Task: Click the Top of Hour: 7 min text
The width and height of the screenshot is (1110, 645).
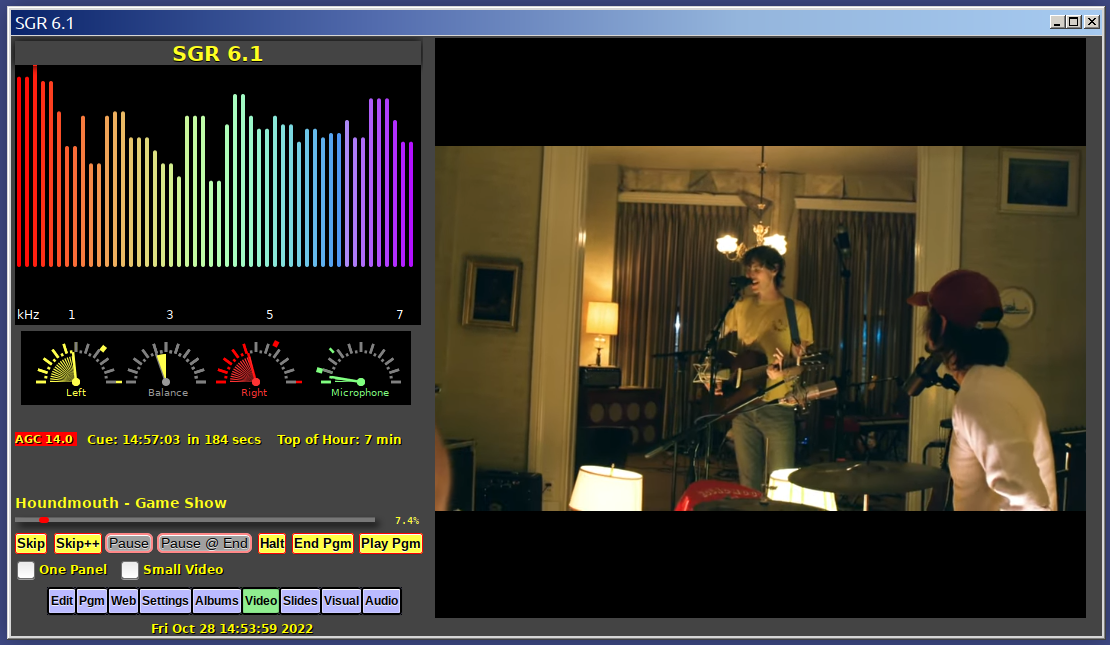Action: pyautogui.click(x=339, y=440)
